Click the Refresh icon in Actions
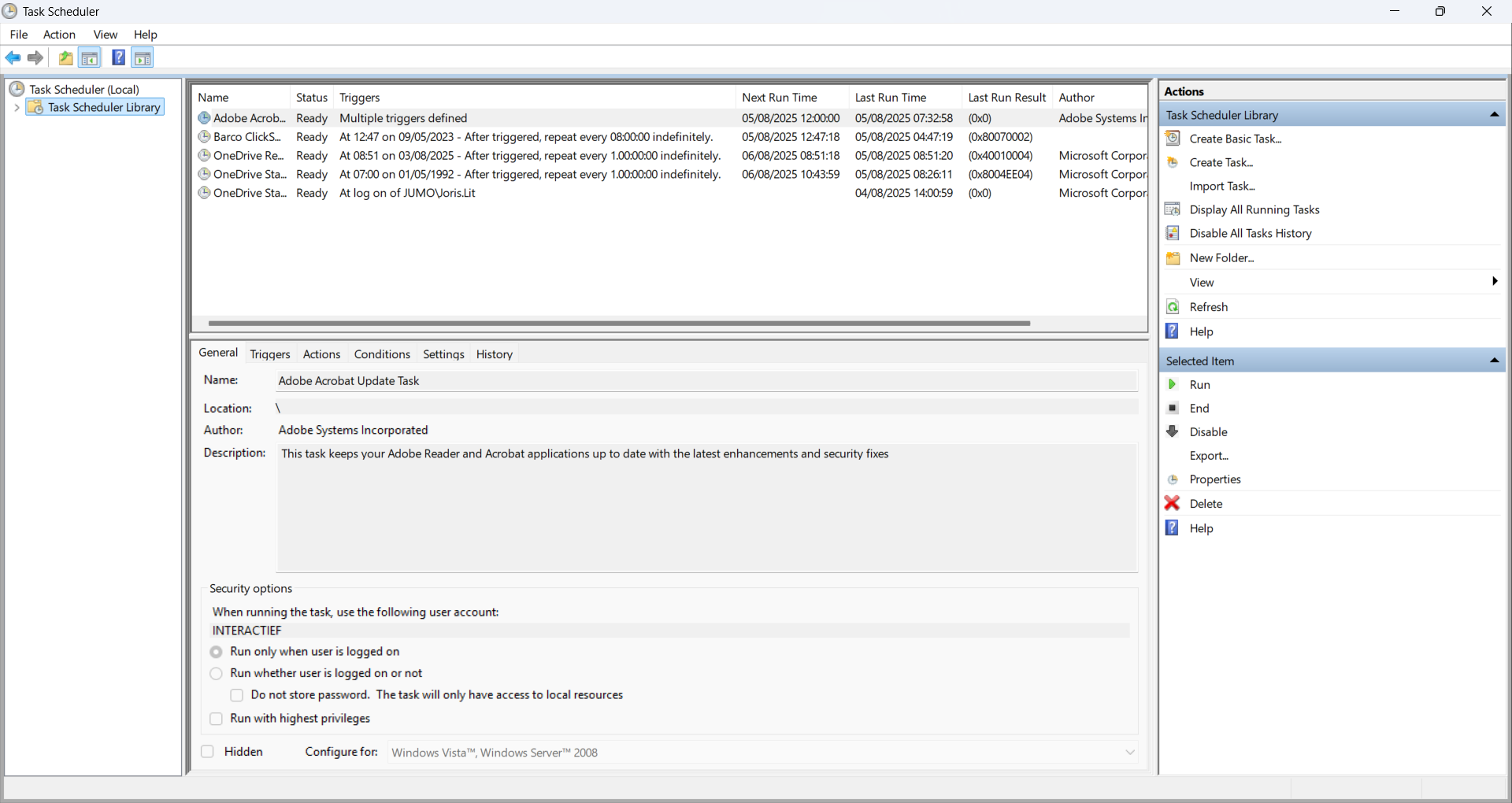The height and width of the screenshot is (803, 1512). [x=1173, y=307]
